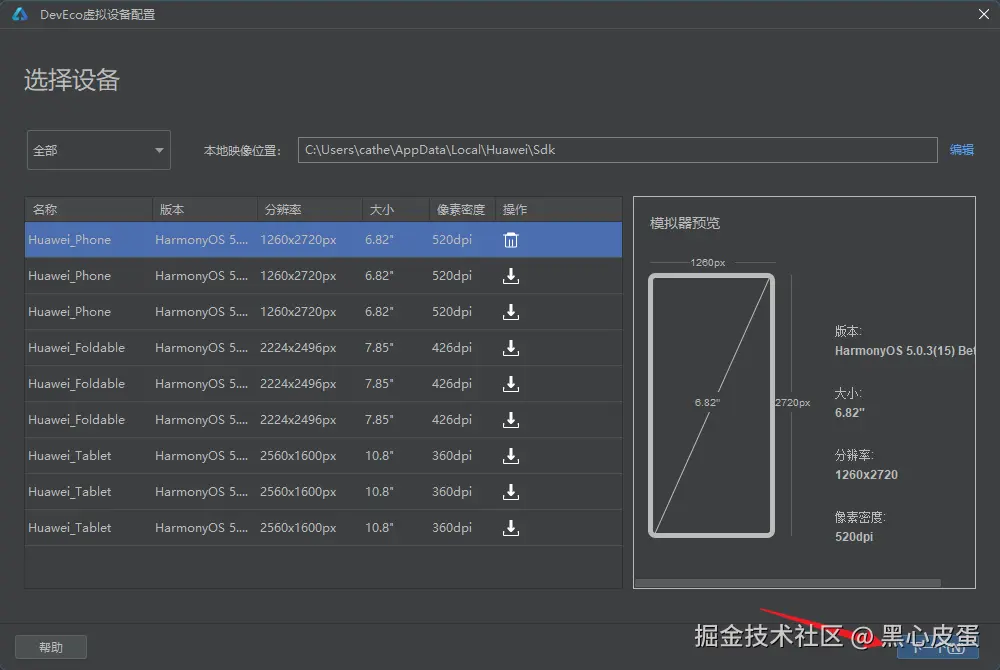The width and height of the screenshot is (1000, 670).
Task: Download the middle Huawei_Foldable image
Action: click(x=511, y=384)
